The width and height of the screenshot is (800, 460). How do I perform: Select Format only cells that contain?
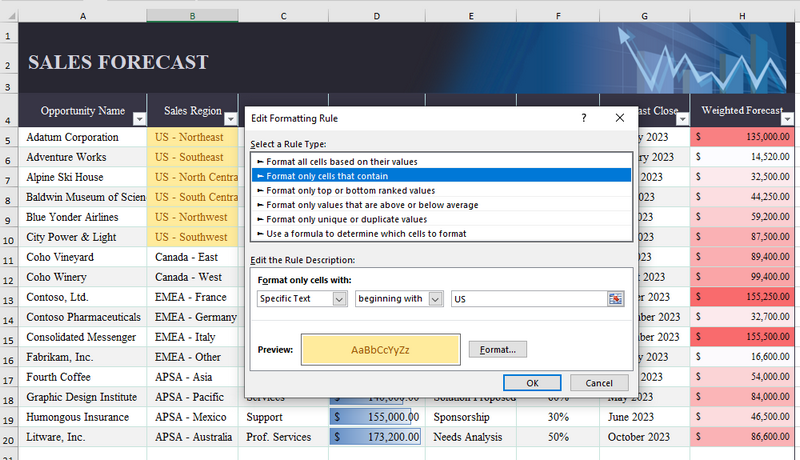pos(441,176)
